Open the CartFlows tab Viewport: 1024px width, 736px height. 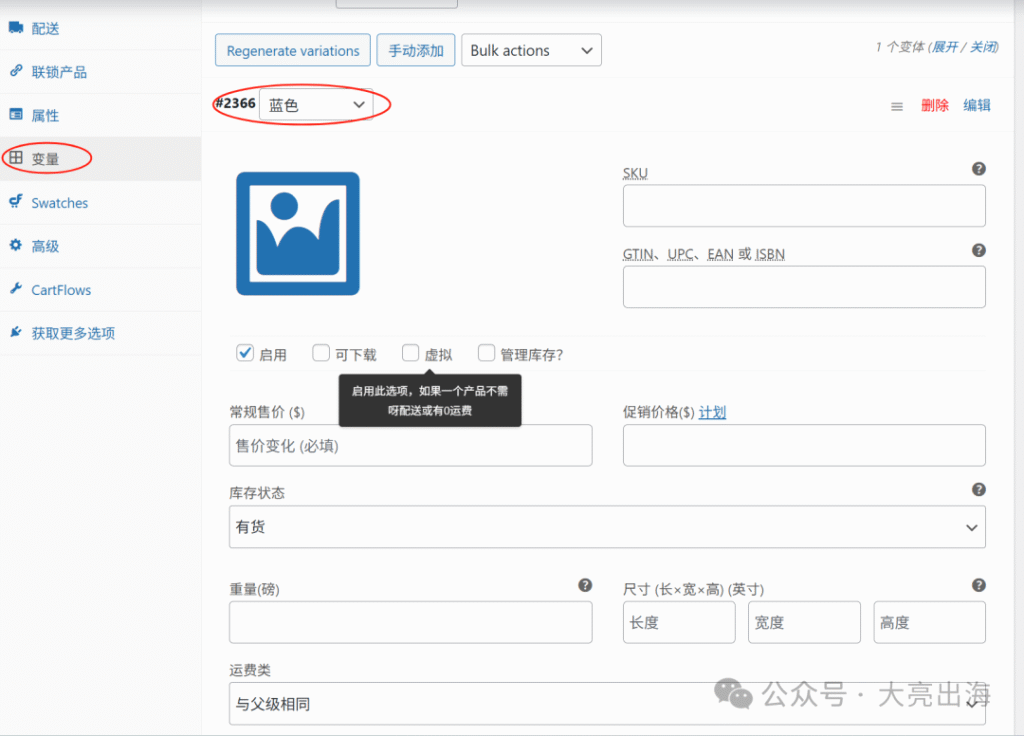tap(101, 289)
